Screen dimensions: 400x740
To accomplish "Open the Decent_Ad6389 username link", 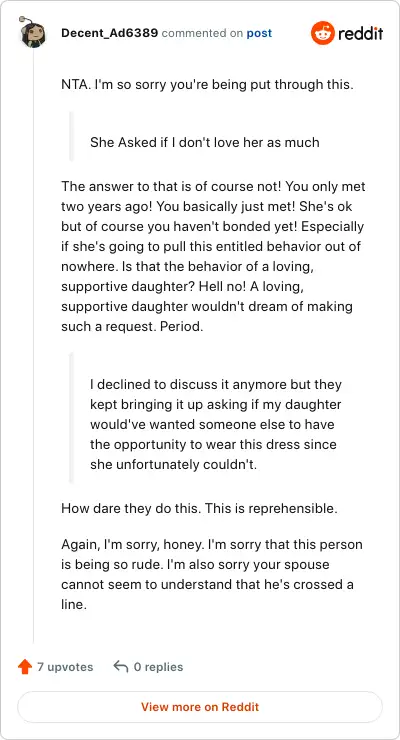I will [109, 34].
